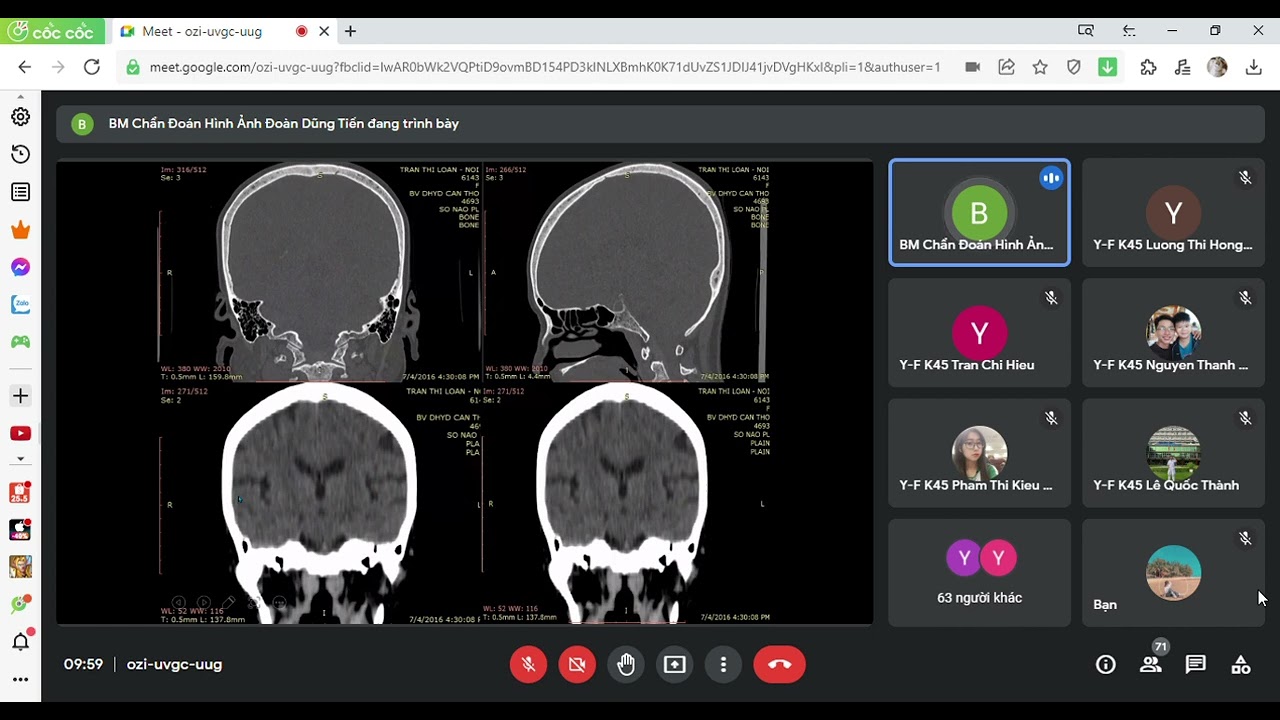Viewport: 1280px width, 720px height.
Task: Close the Meet browser tab
Action: click(324, 31)
